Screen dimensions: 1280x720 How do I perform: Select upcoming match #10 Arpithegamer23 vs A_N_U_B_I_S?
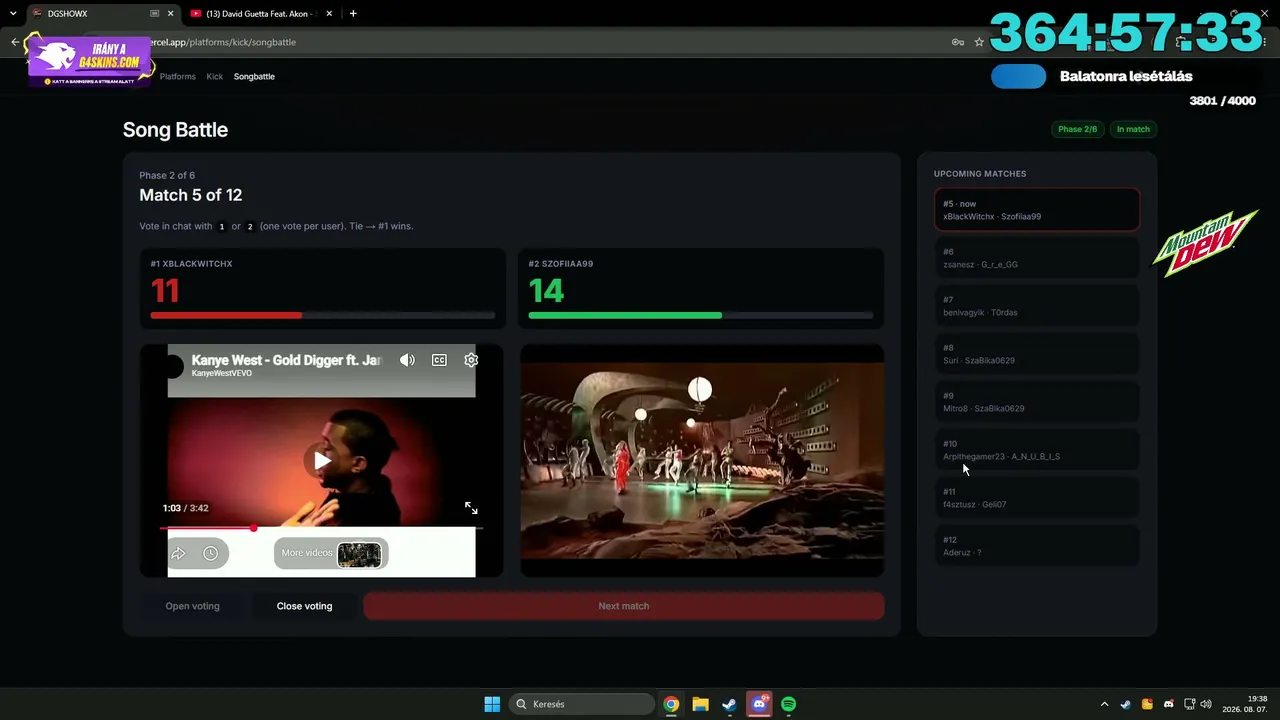pyautogui.click(x=1037, y=450)
